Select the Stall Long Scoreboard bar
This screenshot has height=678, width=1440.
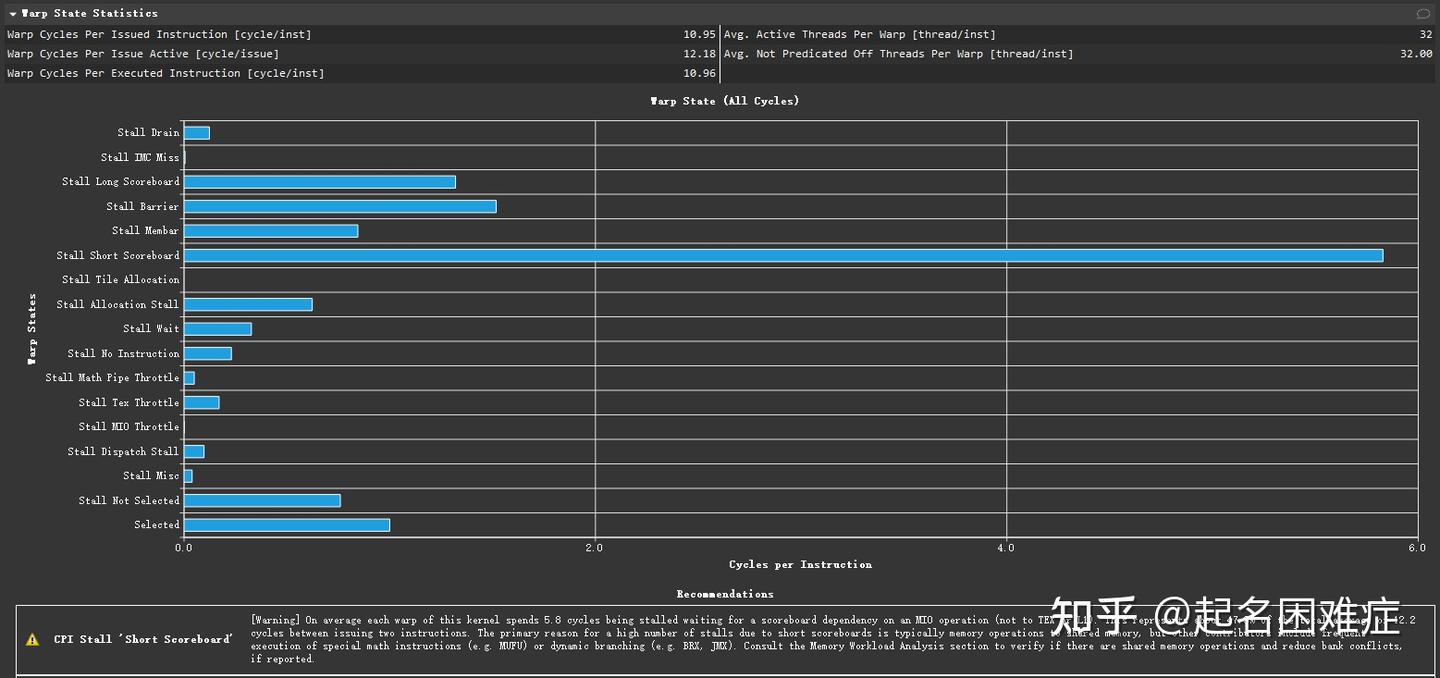[x=320, y=182]
